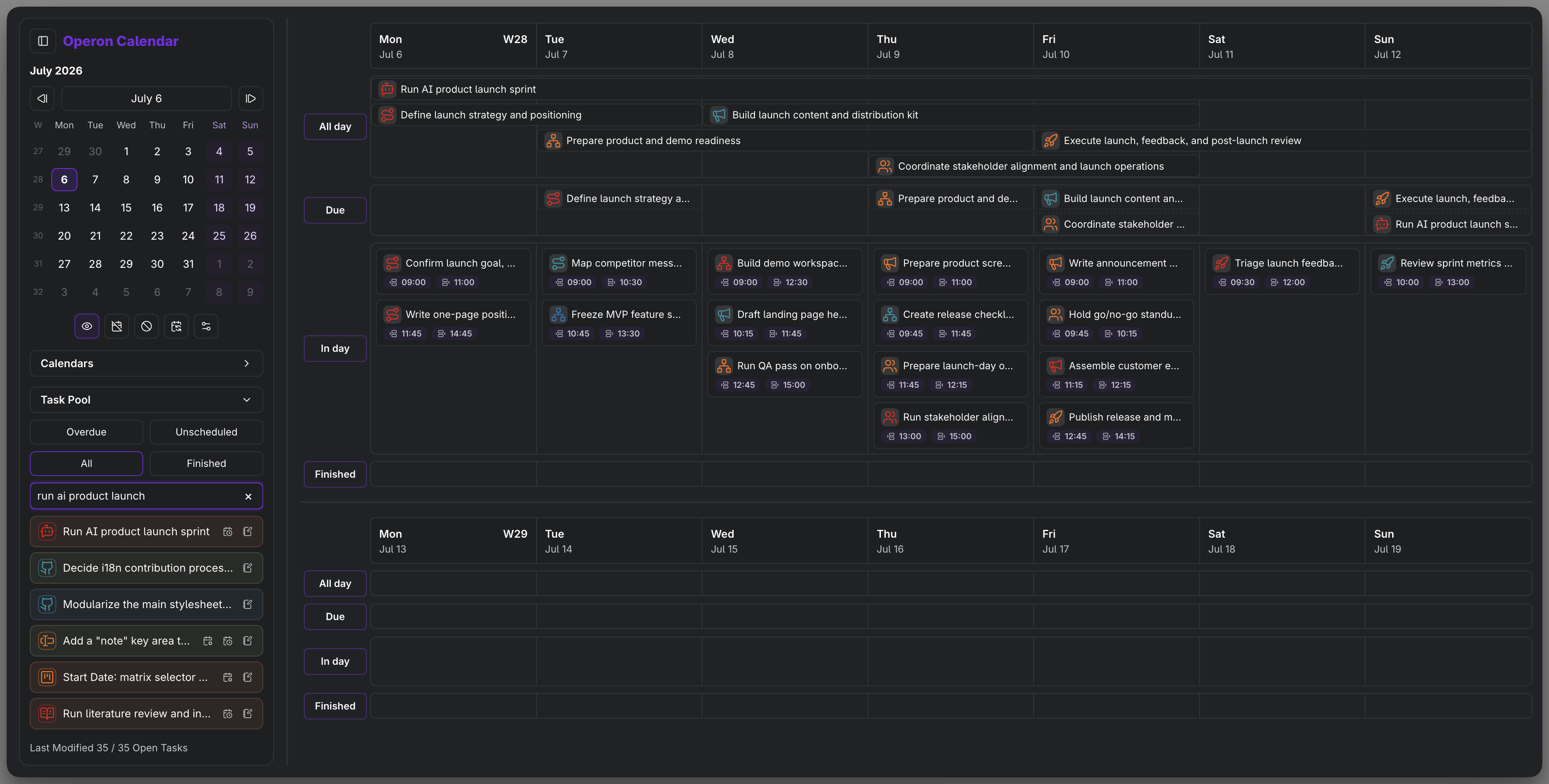Click GitHub icon on Decide i18n contribution task

(x=47, y=568)
